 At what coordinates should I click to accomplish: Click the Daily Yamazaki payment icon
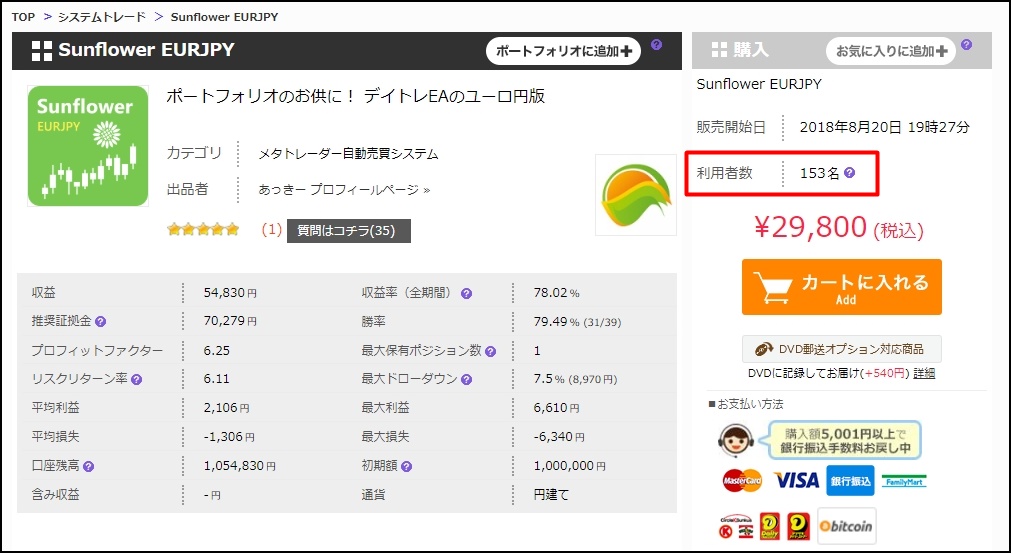[770, 526]
